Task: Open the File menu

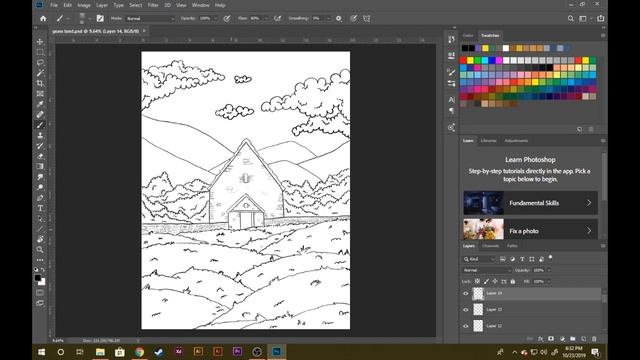Action: (54, 5)
